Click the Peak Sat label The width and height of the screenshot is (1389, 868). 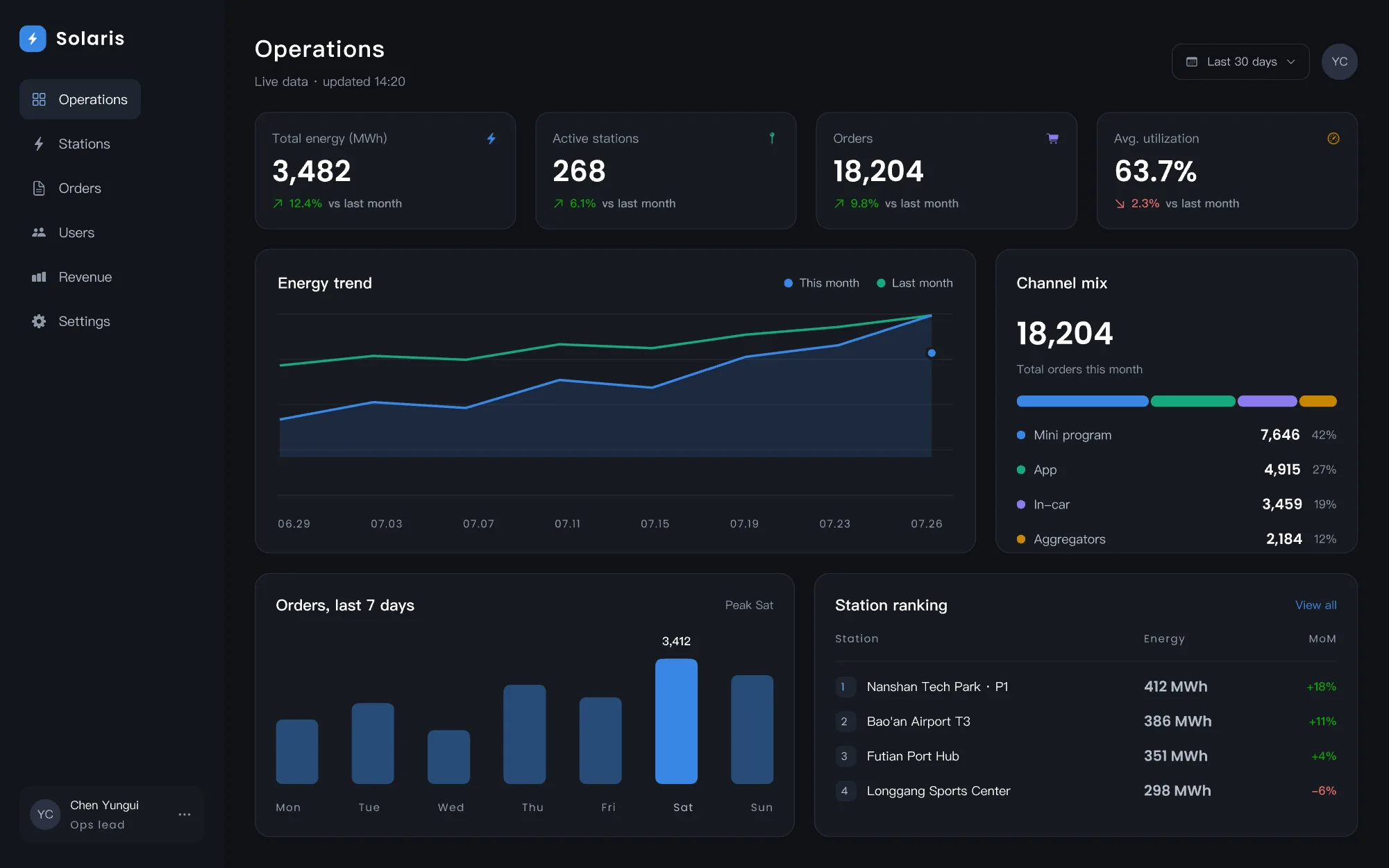(x=749, y=605)
